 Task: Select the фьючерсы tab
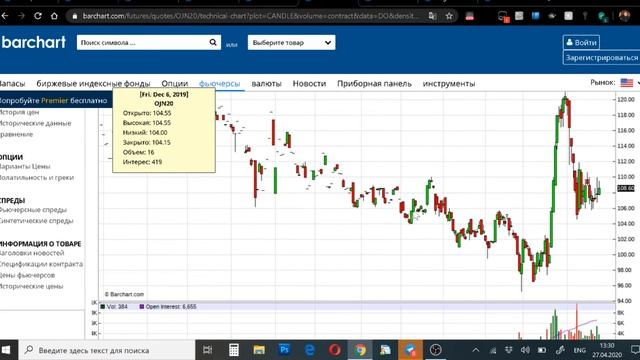(220, 84)
